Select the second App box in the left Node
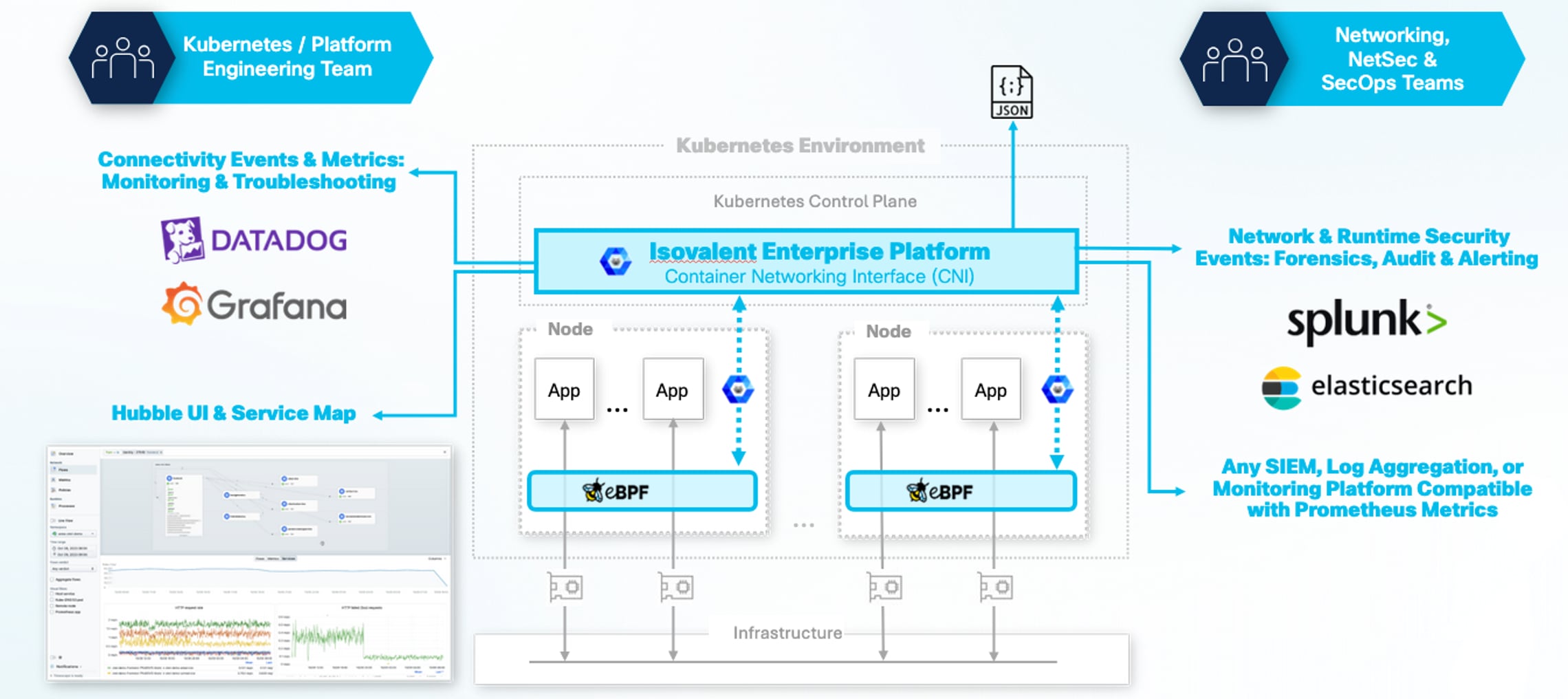This screenshot has width=1568, height=699. click(x=673, y=389)
